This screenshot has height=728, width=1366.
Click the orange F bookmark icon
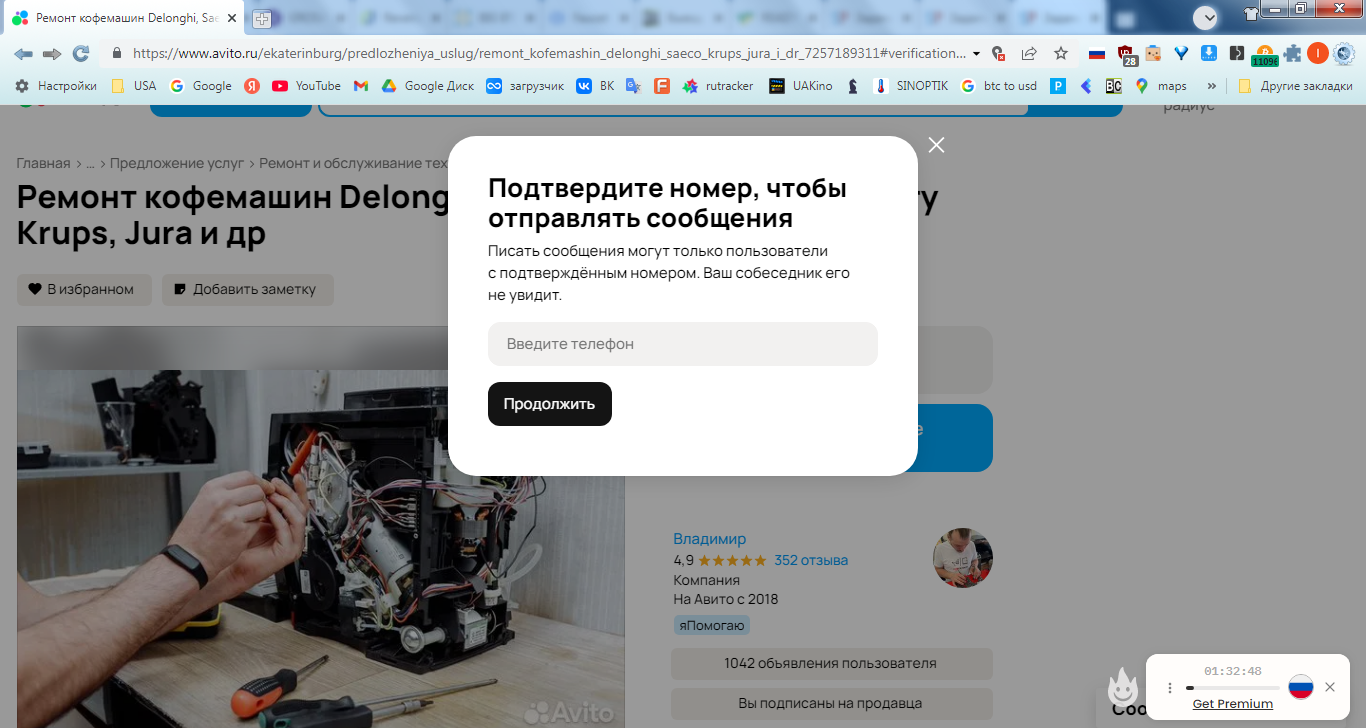(x=661, y=86)
